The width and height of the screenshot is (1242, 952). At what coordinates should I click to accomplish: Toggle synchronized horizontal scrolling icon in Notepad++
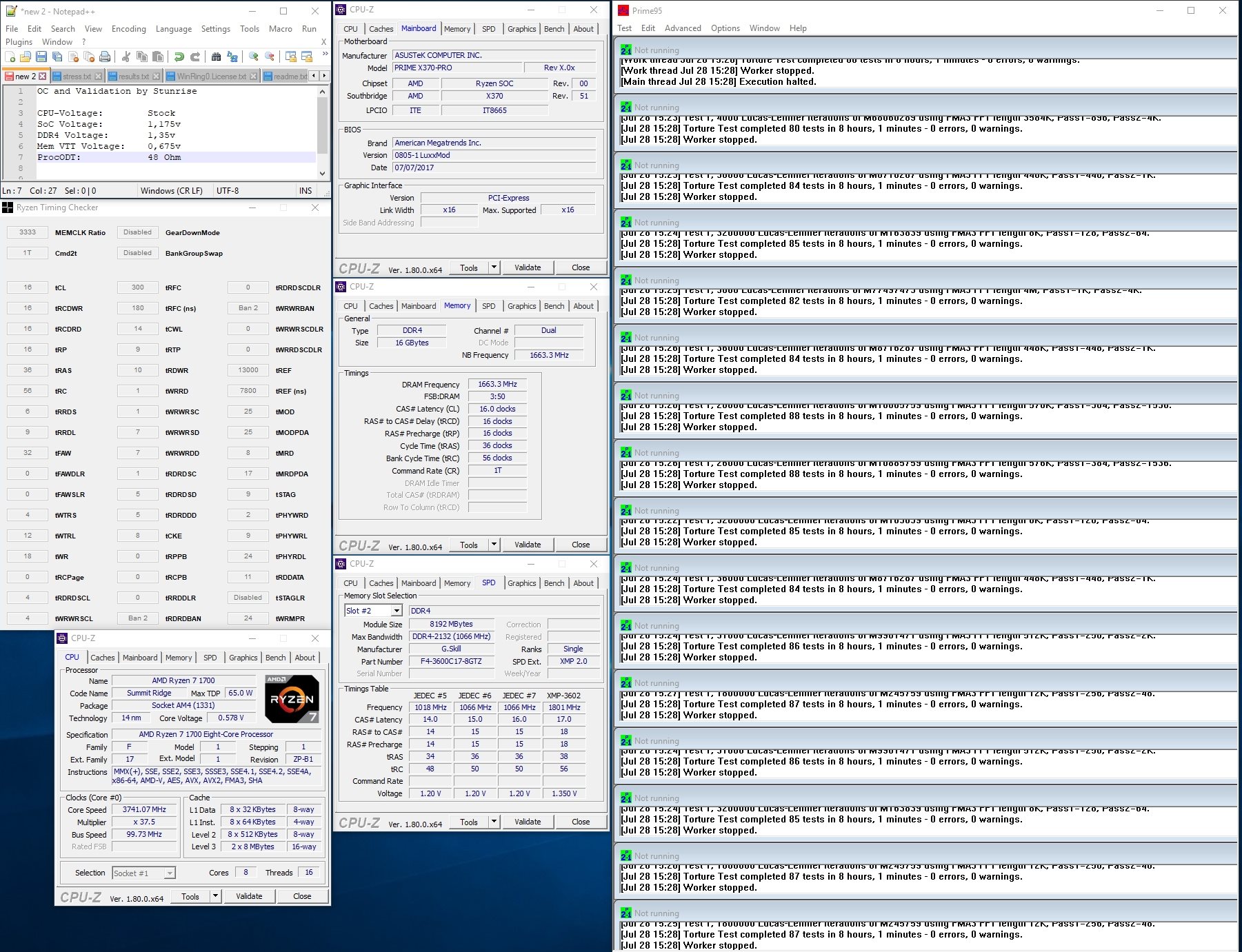pyautogui.click(x=307, y=57)
